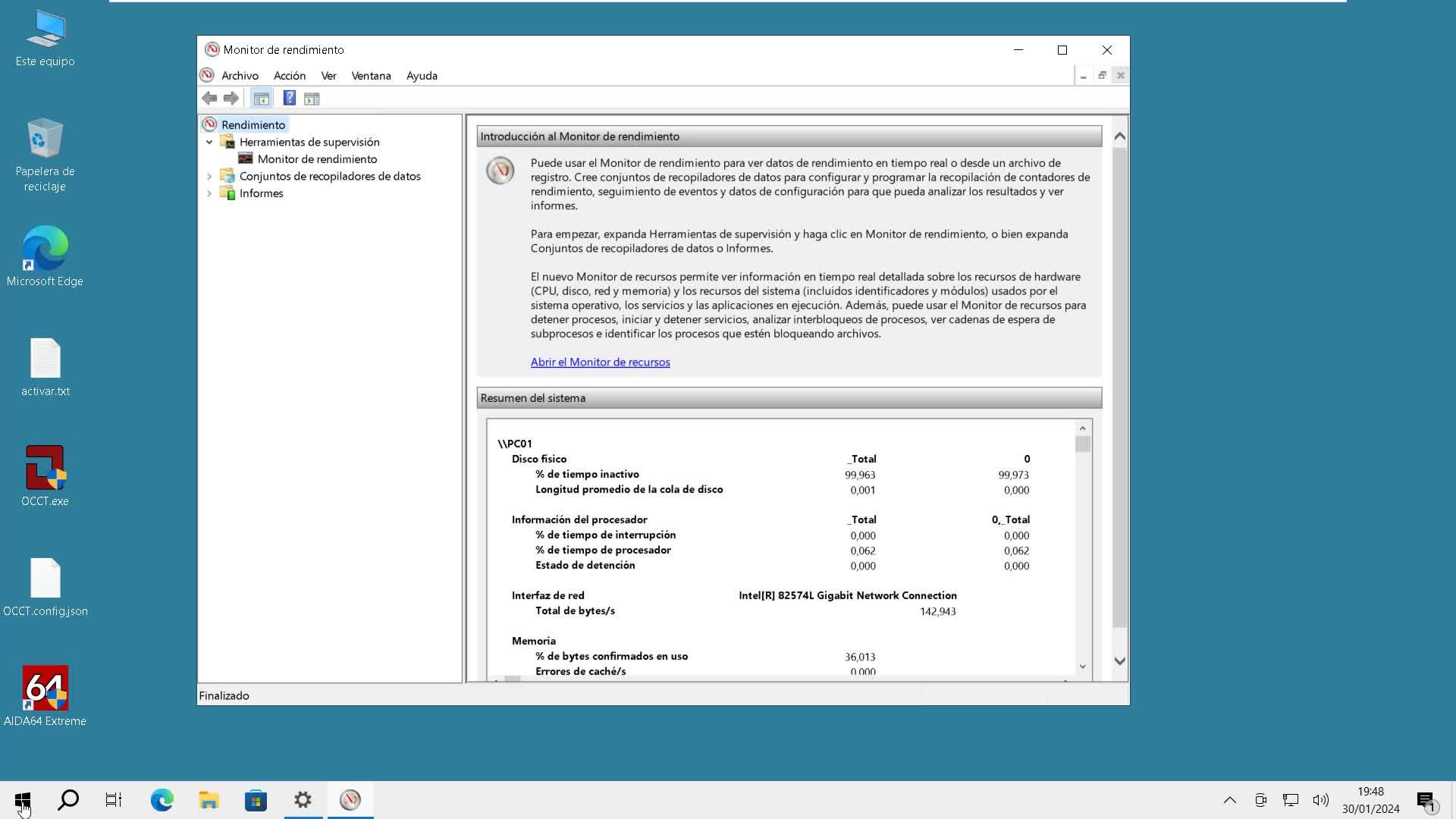Expand Conjuntos de recopiladores de datos
1456x819 pixels.
pyautogui.click(x=209, y=176)
